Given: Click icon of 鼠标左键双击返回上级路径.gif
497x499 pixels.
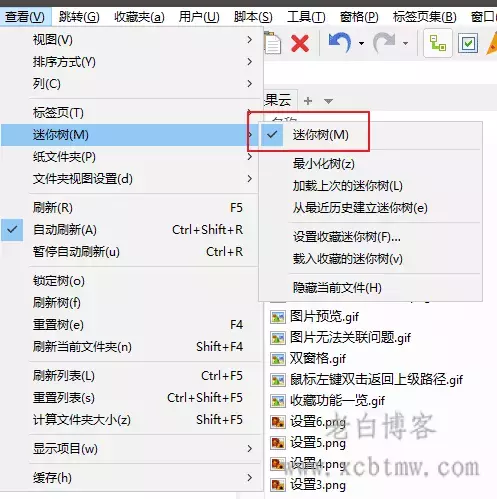Looking at the screenshot, I should 278,380.
